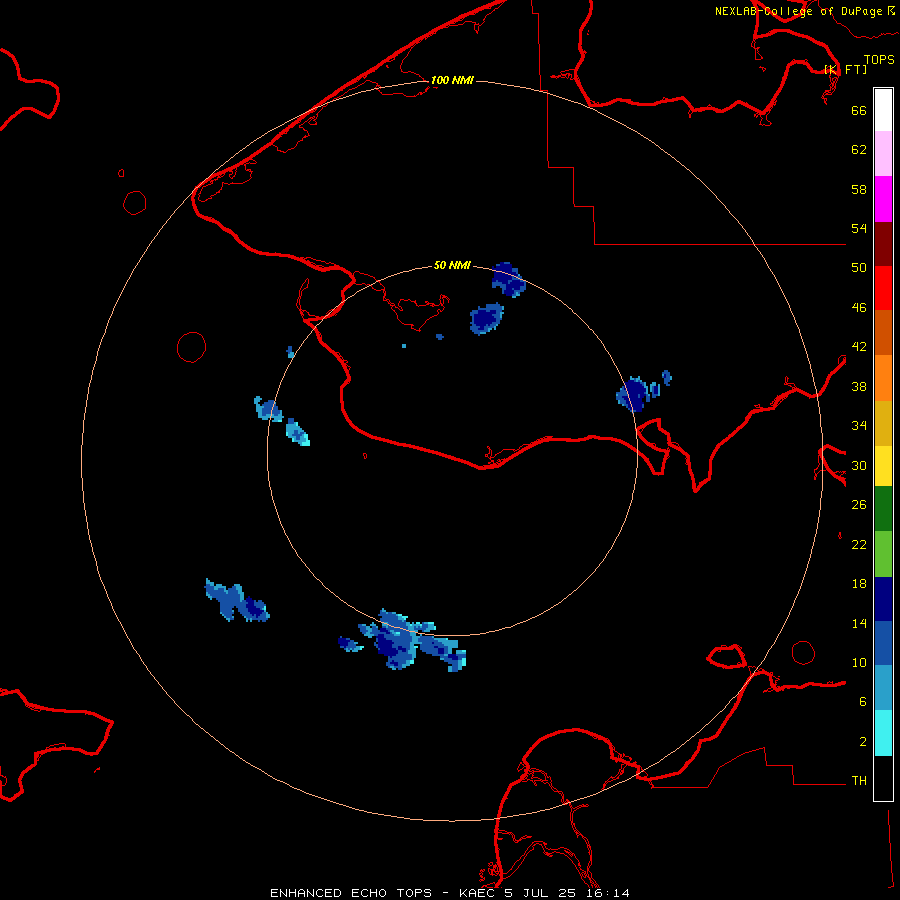The width and height of the screenshot is (900, 900).
Task: Choose the cyan legend swatch
Action: click(x=883, y=733)
